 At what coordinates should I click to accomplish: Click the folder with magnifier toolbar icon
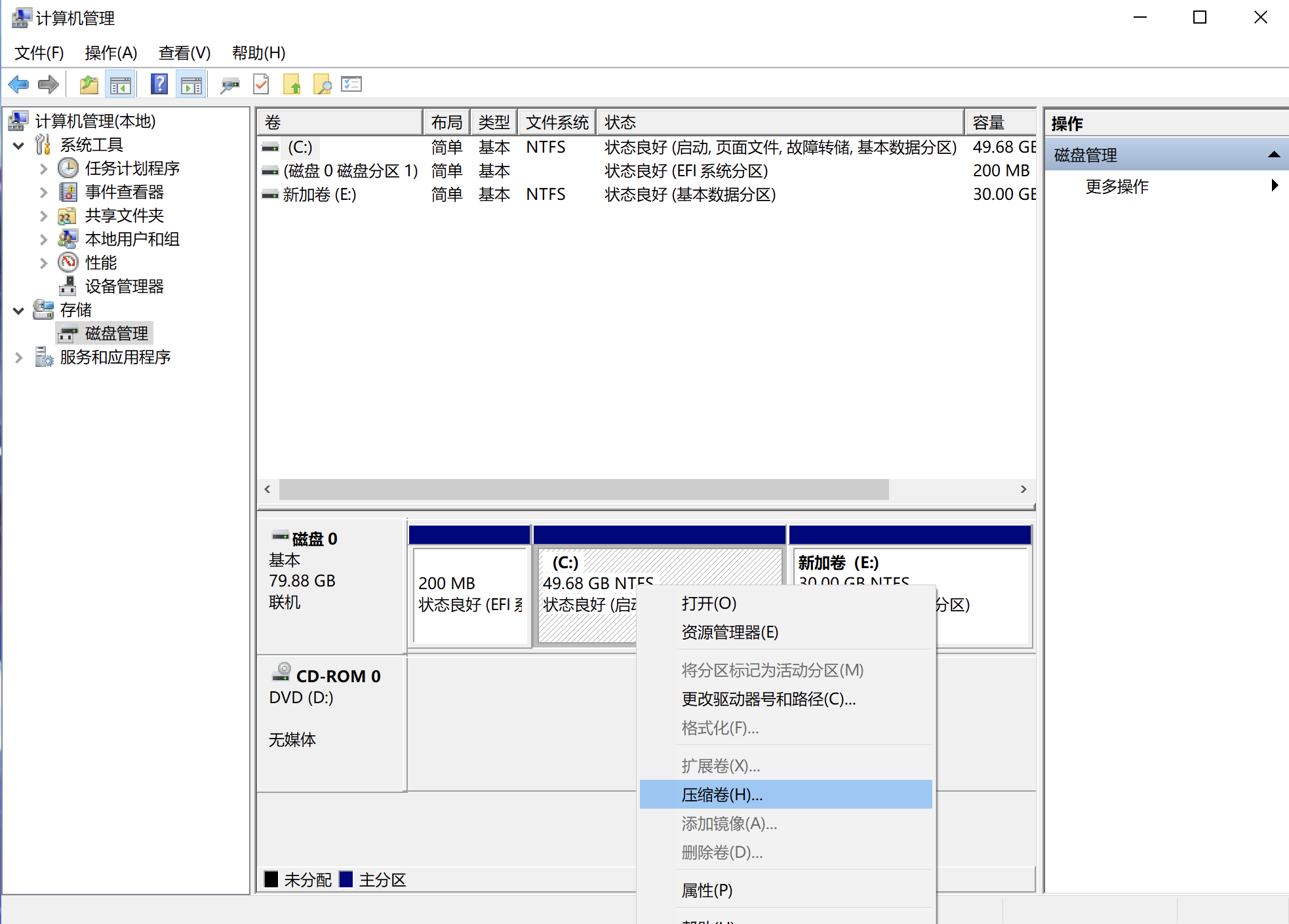(322, 85)
